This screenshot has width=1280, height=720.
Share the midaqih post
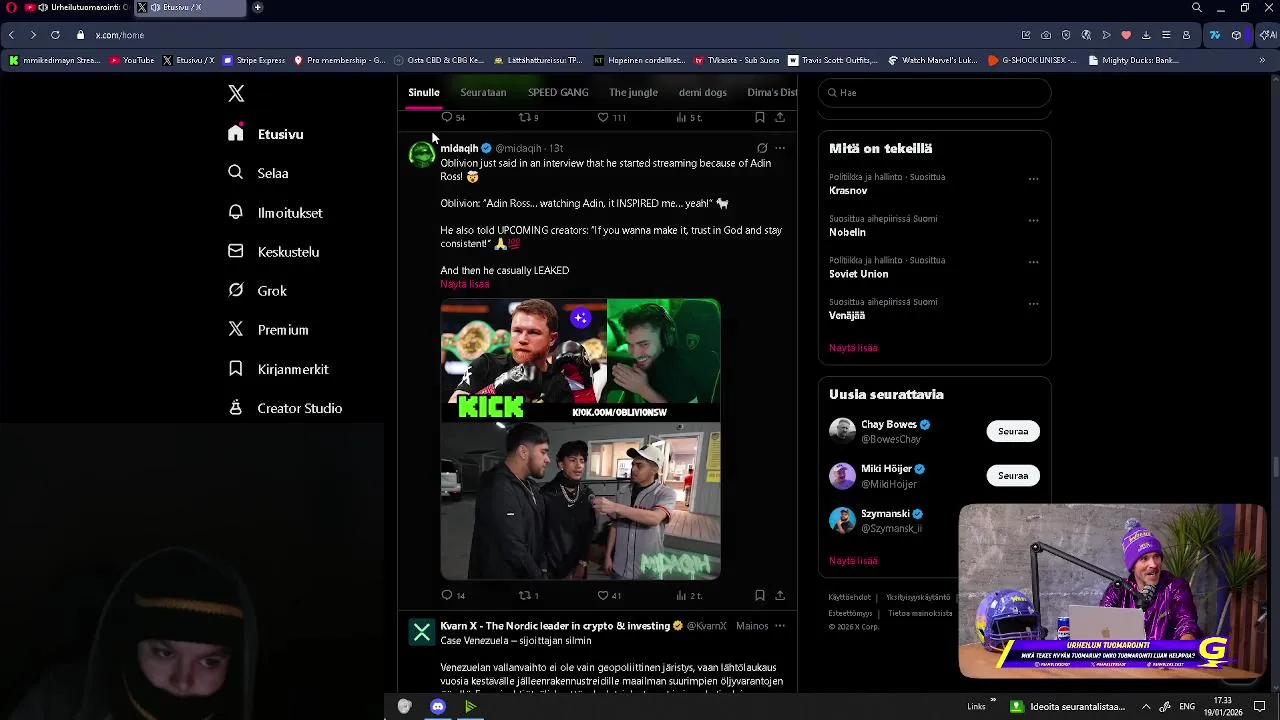(x=780, y=595)
